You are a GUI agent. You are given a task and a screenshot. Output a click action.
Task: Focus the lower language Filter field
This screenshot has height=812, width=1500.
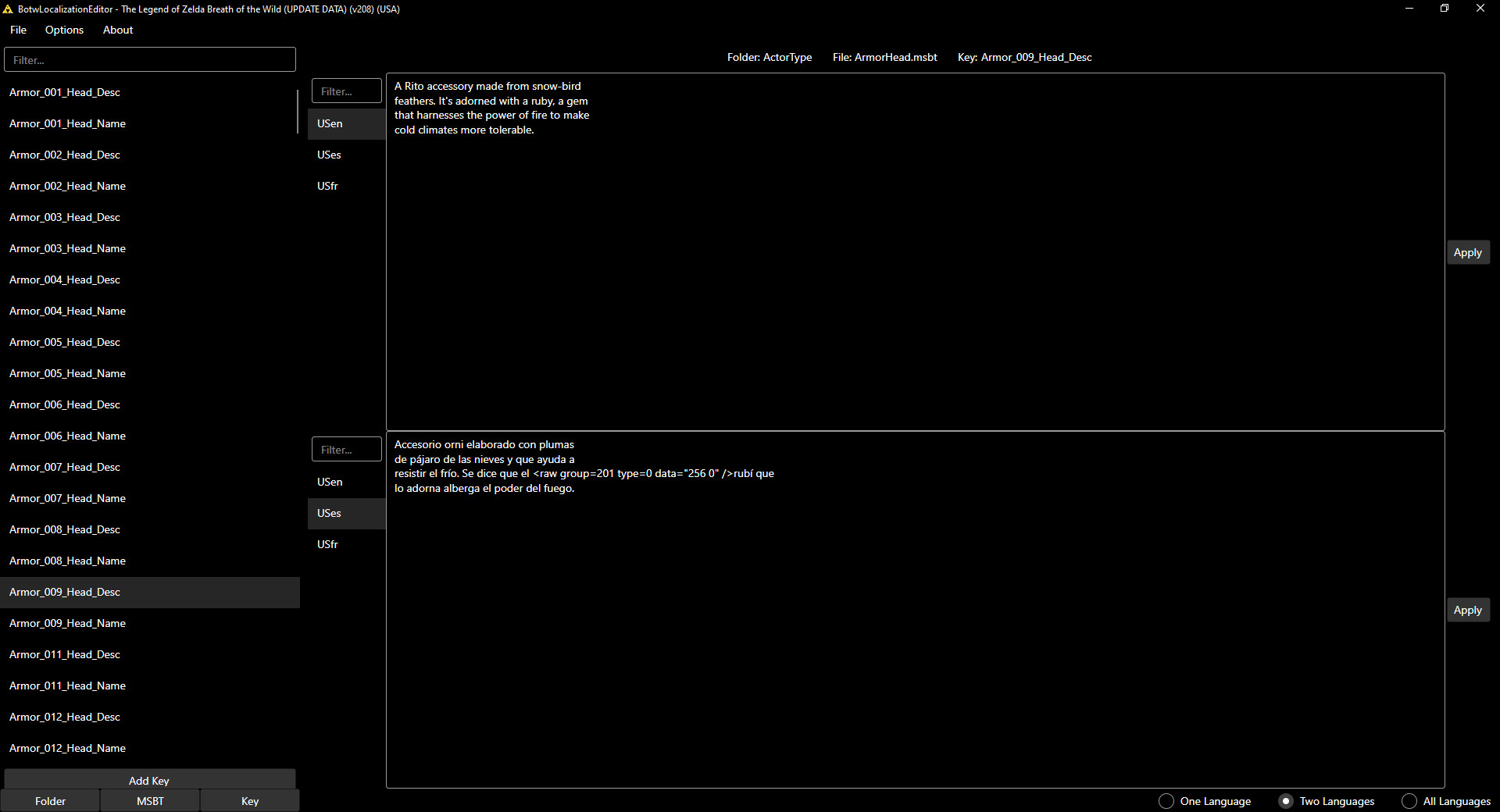[x=347, y=449]
